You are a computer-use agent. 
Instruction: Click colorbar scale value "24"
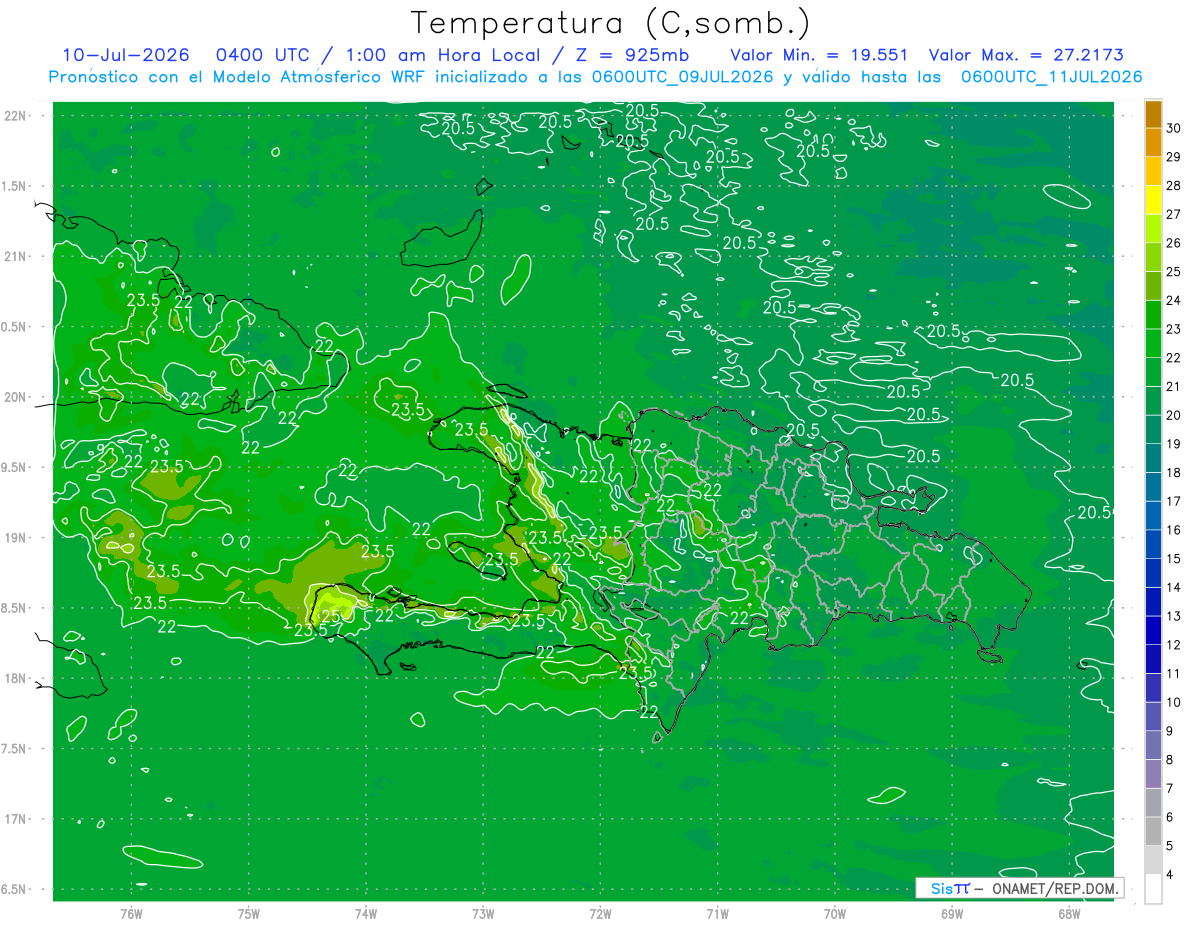tap(1174, 300)
